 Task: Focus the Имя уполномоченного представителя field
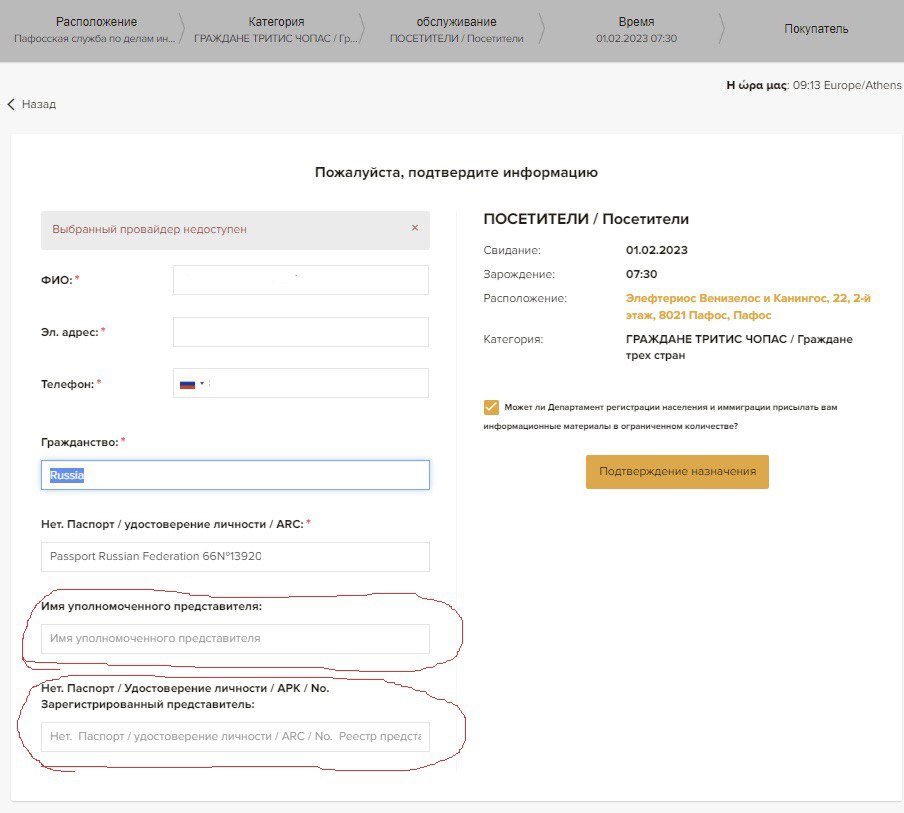235,639
